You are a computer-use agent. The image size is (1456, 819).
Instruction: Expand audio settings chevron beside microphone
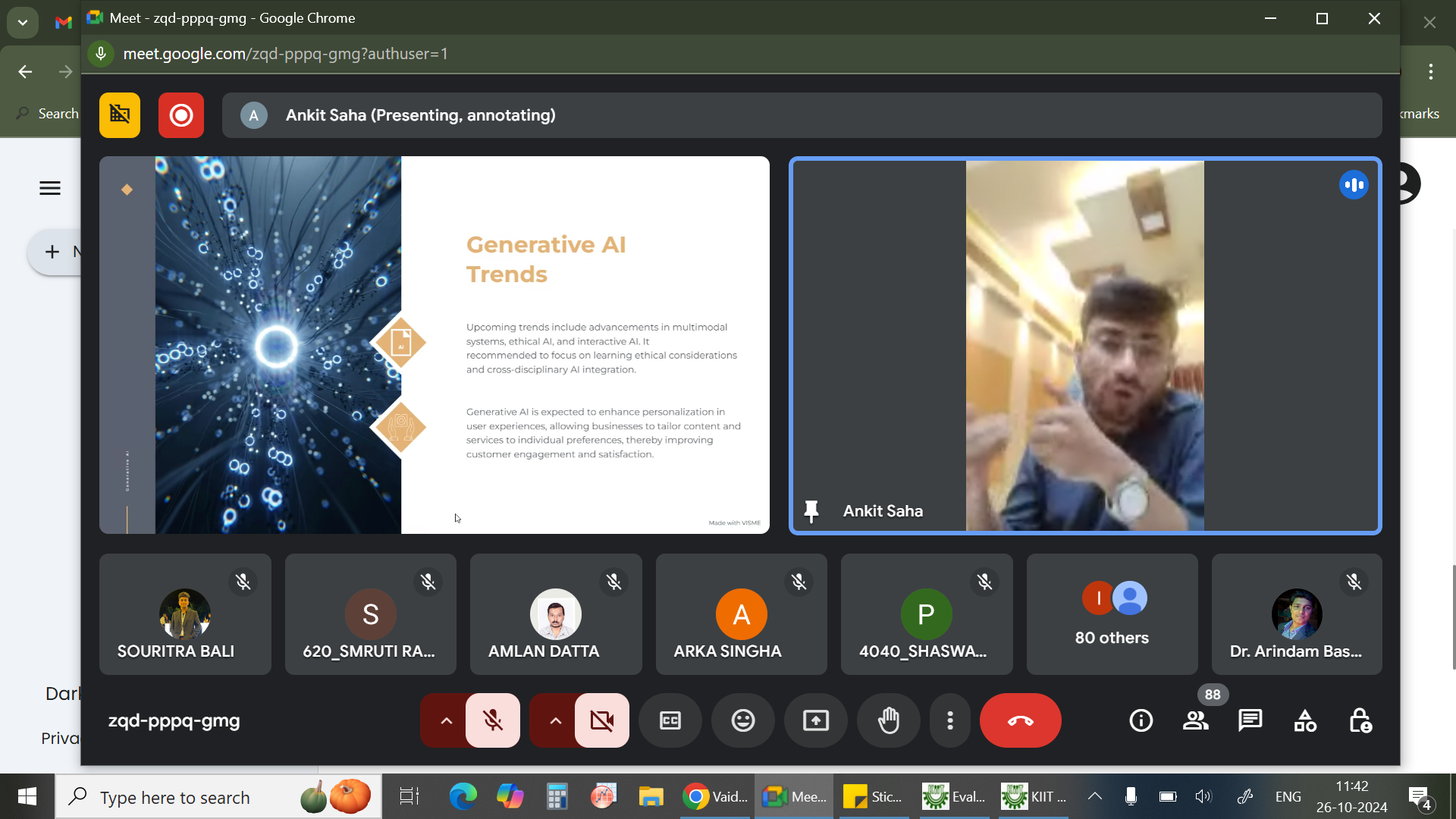click(446, 720)
